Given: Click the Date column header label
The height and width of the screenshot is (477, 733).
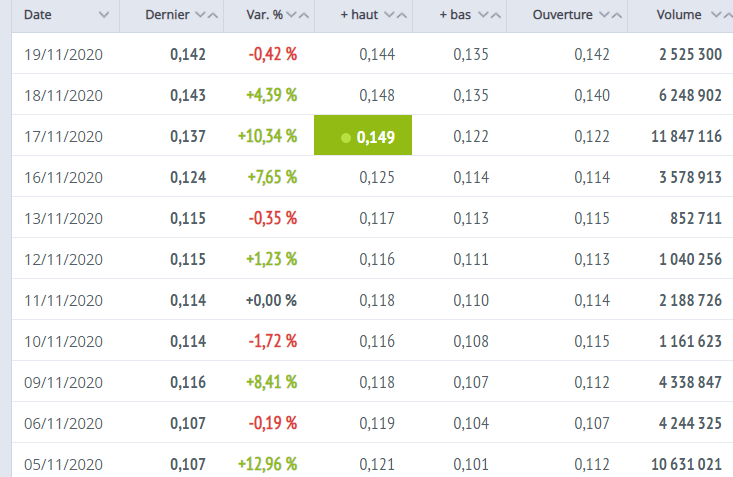Looking at the screenshot, I should pyautogui.click(x=37, y=15).
